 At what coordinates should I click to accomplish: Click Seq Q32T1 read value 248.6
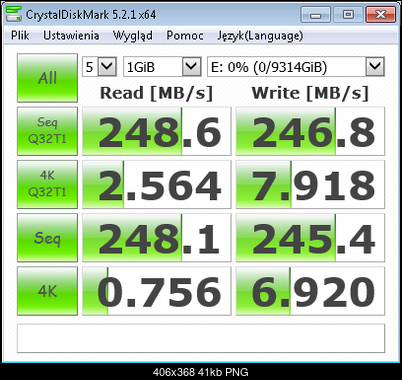pyautogui.click(x=157, y=131)
